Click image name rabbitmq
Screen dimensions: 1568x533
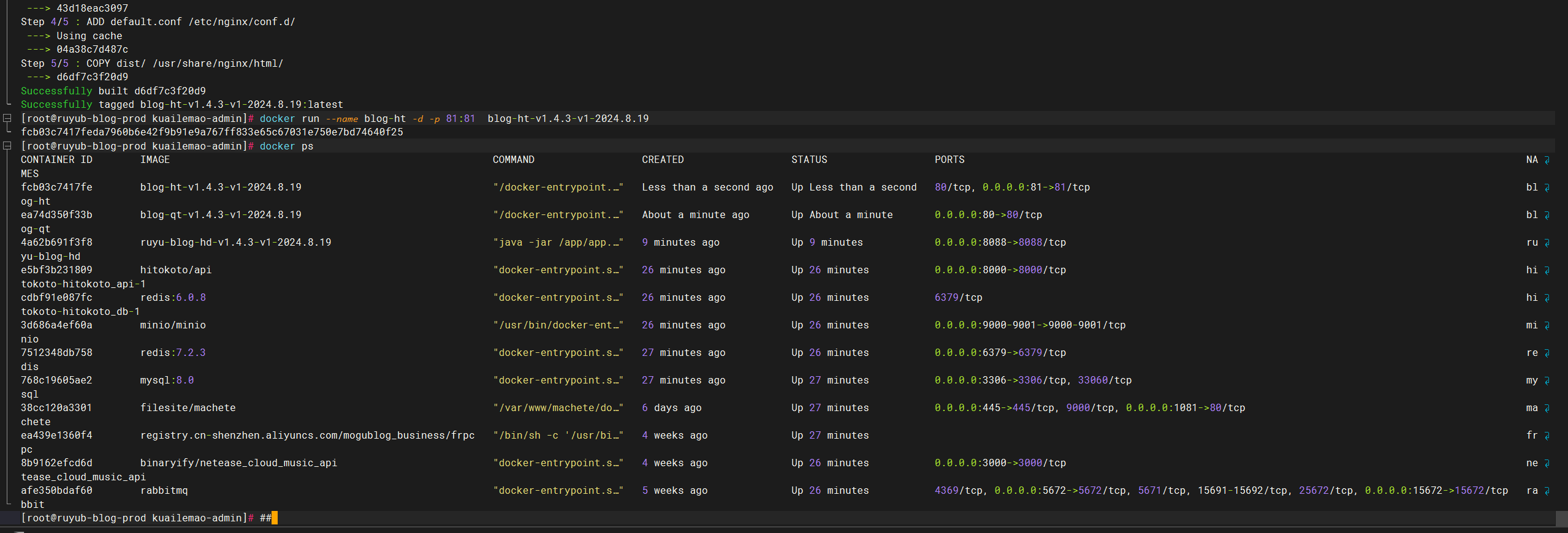(x=164, y=491)
